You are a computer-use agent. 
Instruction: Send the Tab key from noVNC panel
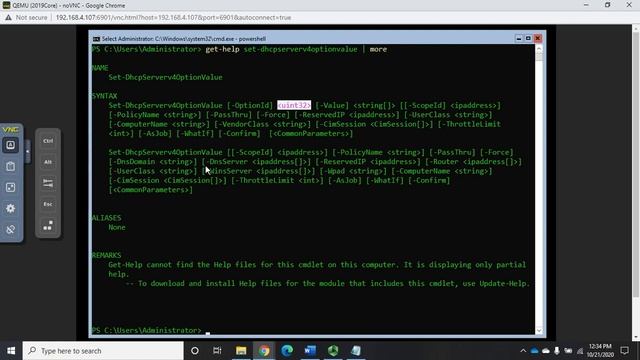pyautogui.click(x=48, y=183)
